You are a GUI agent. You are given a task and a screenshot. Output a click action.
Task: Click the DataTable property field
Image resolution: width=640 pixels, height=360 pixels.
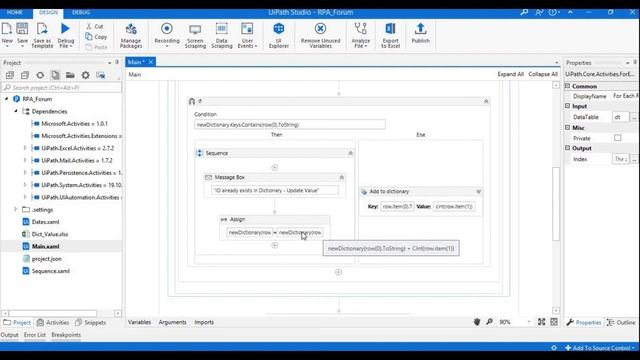tap(620, 117)
